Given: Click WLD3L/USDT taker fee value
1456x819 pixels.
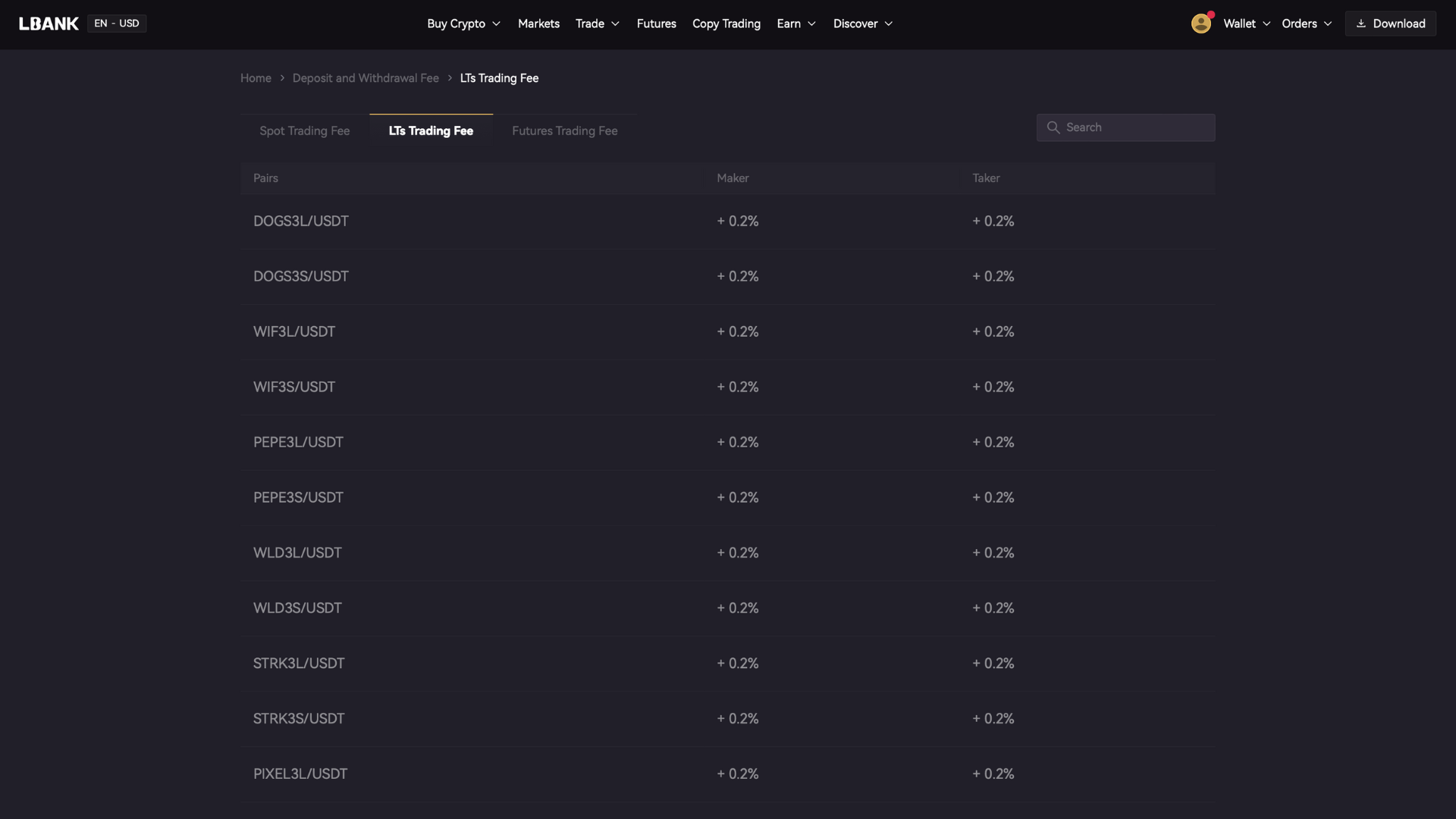Looking at the screenshot, I should coord(993,553).
